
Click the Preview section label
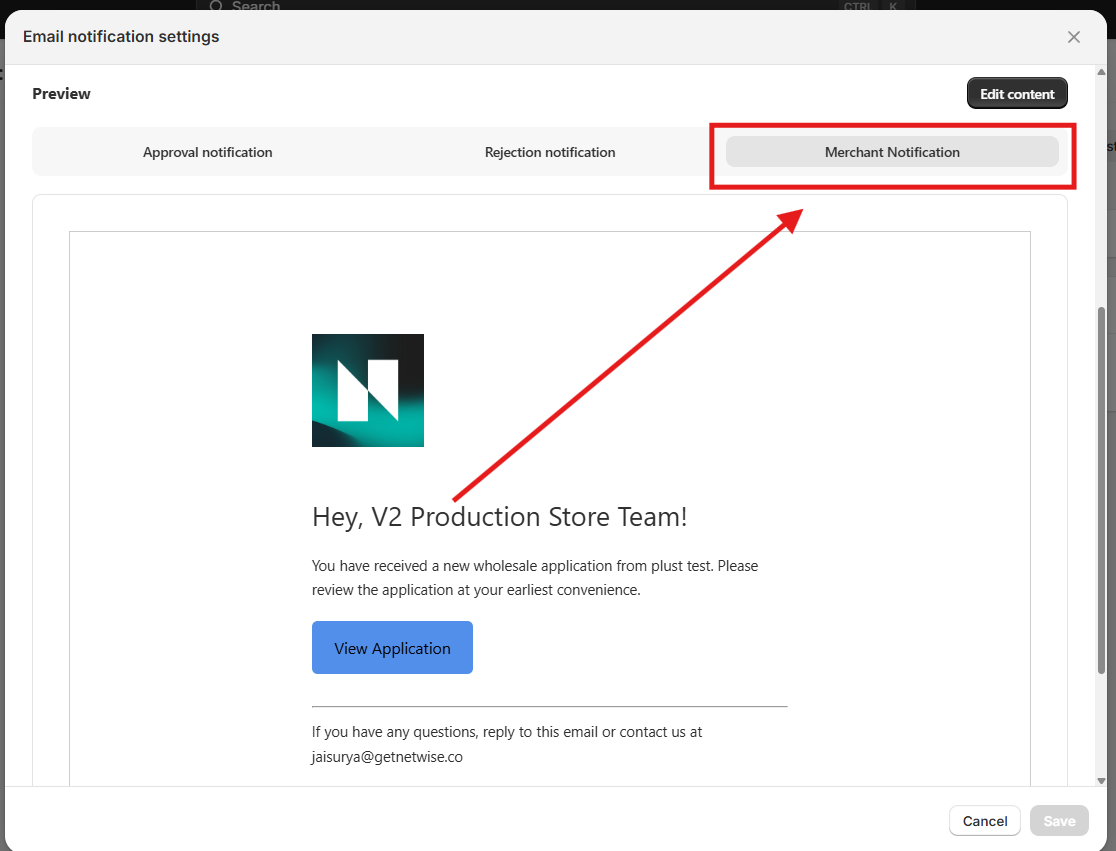pyautogui.click(x=61, y=94)
